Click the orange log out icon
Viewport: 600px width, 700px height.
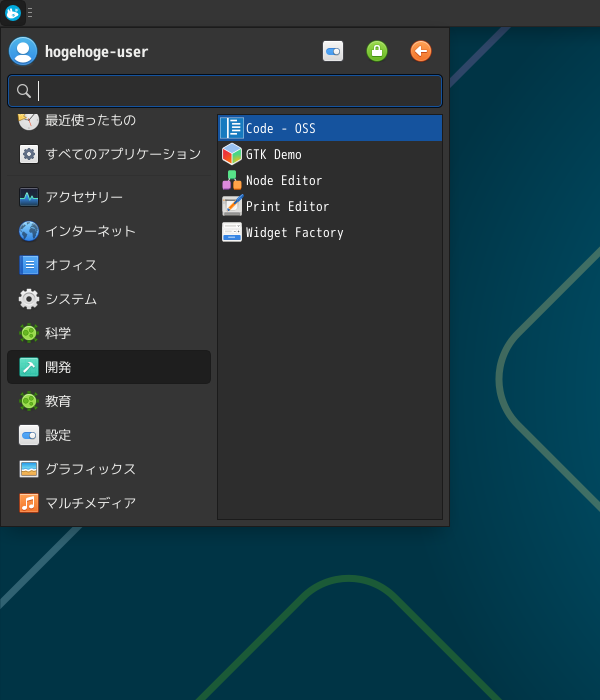pyautogui.click(x=421, y=51)
